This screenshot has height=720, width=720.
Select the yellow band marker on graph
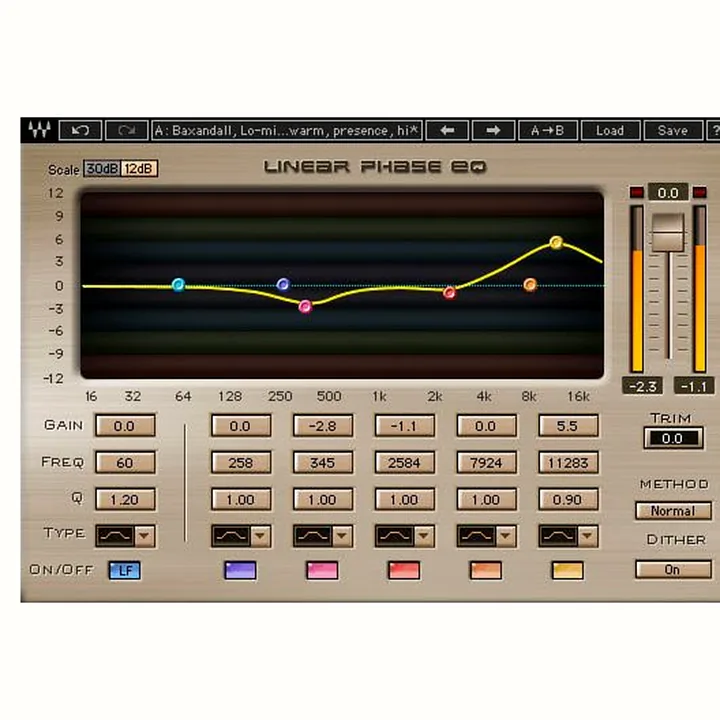pyautogui.click(x=556, y=242)
